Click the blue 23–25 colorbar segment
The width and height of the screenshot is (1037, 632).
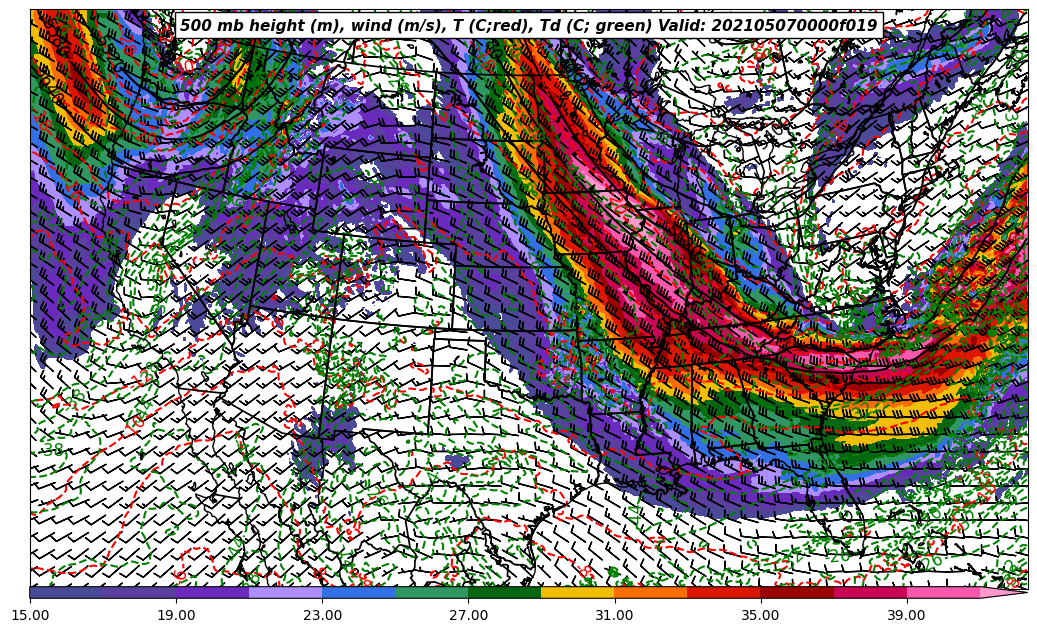click(358, 592)
